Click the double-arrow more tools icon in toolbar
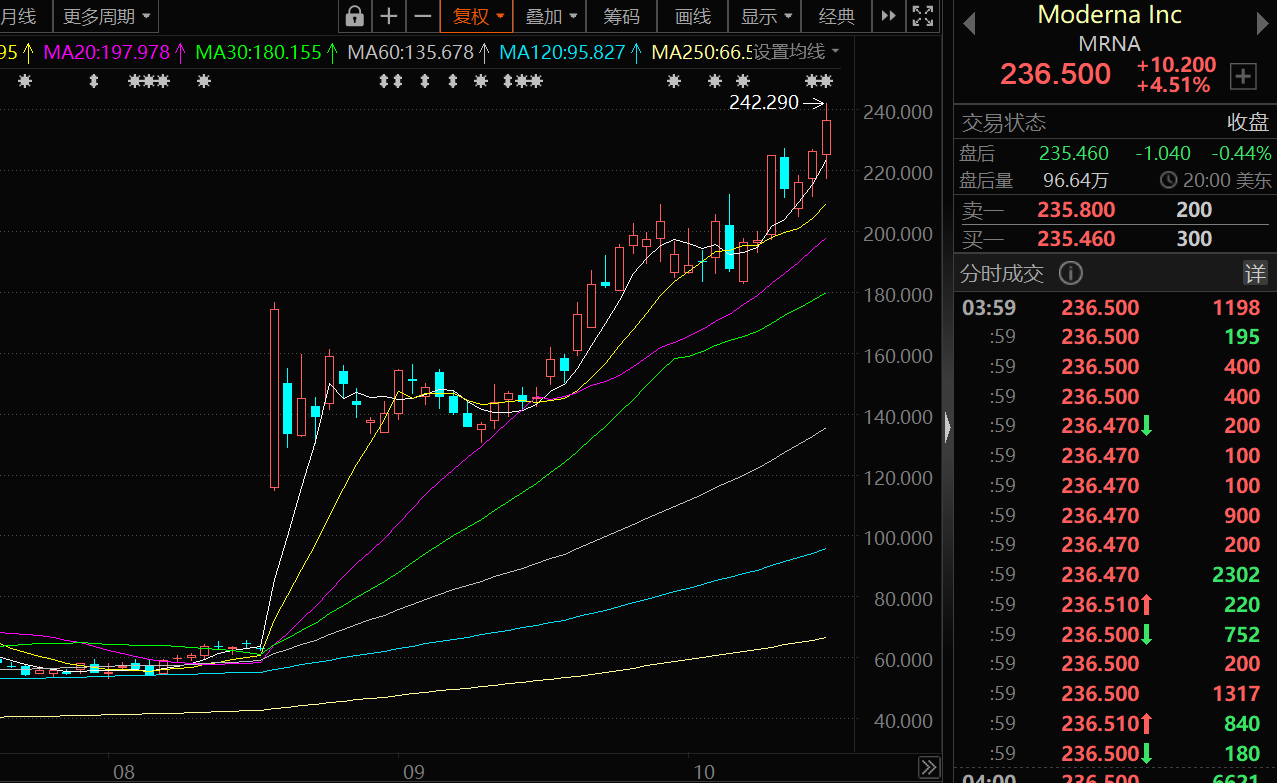 pyautogui.click(x=888, y=16)
